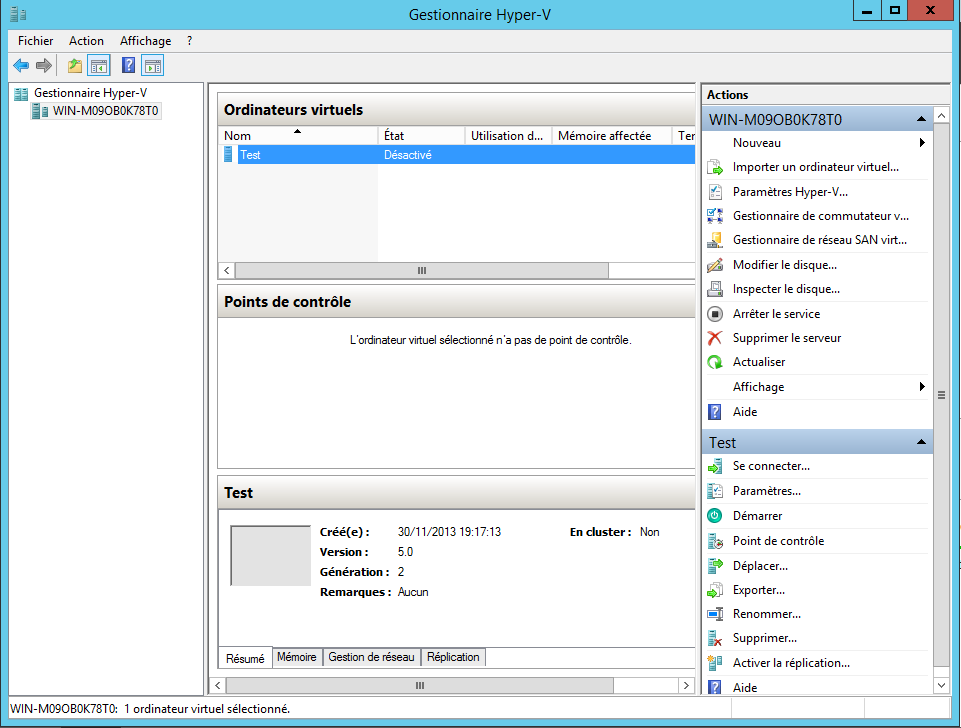The image size is (961, 728).
Task: Click Aide link under Test actions
Action: click(x=745, y=688)
